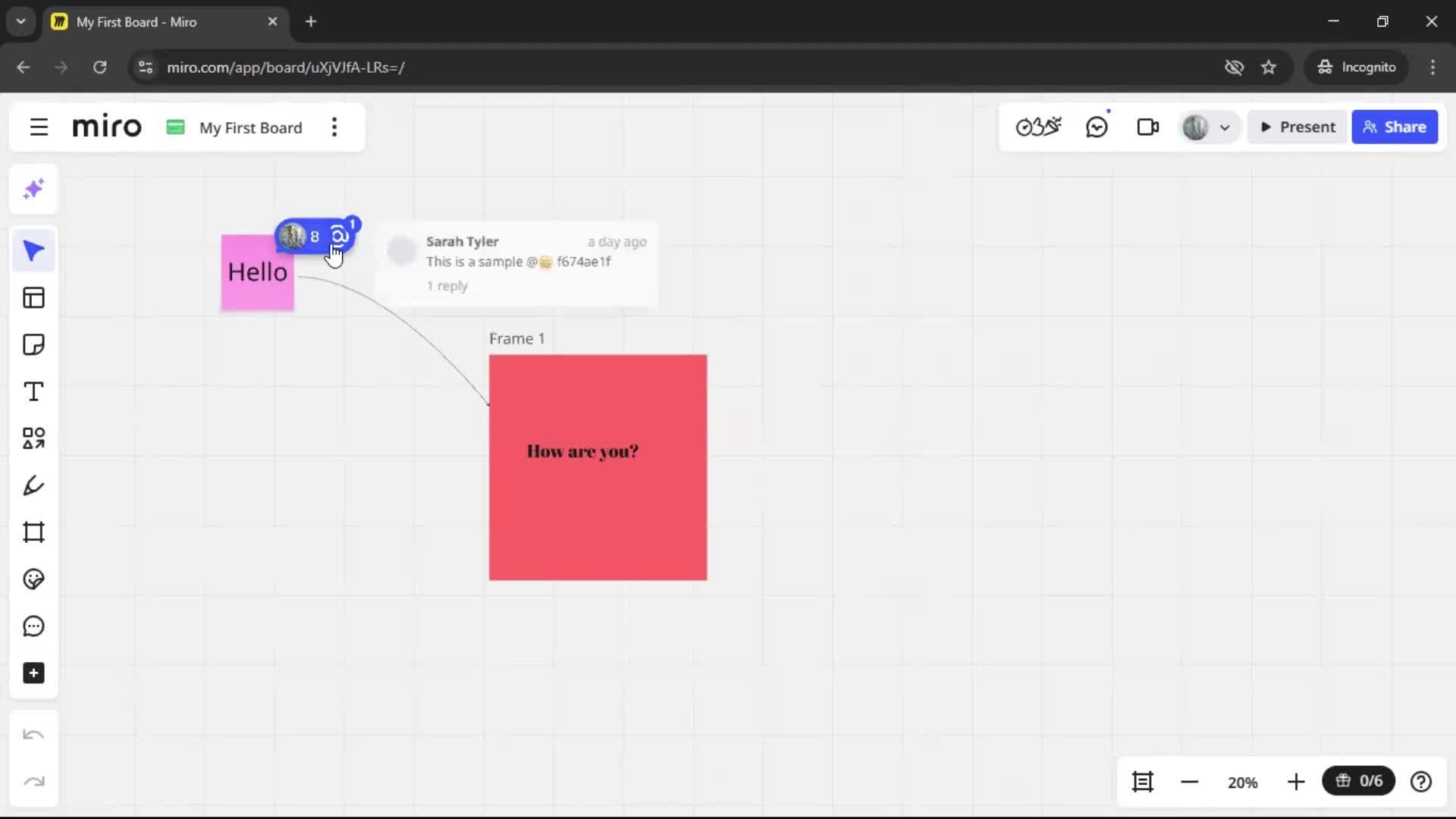Select the Pen drawing tool

tap(33, 485)
